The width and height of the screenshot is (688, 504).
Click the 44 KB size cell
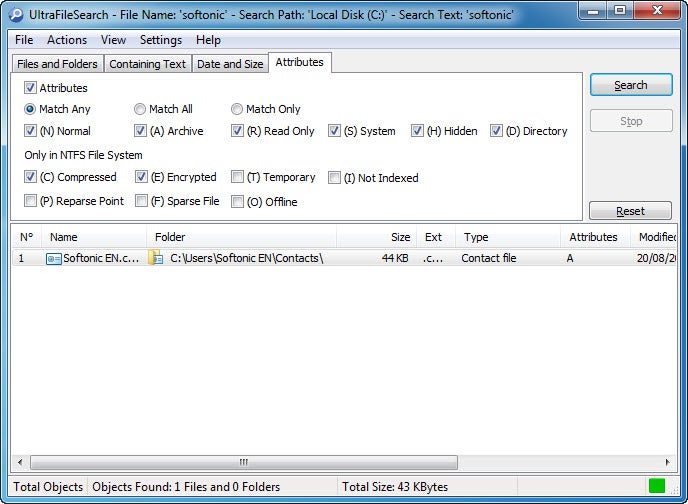coord(395,258)
